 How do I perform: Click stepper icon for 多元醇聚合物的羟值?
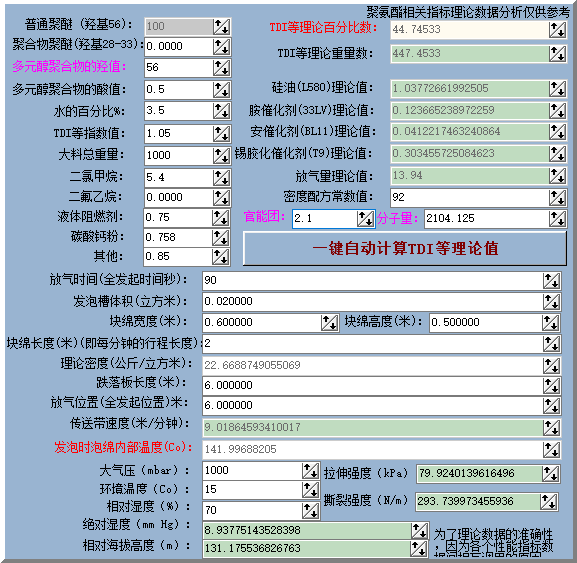(222, 68)
